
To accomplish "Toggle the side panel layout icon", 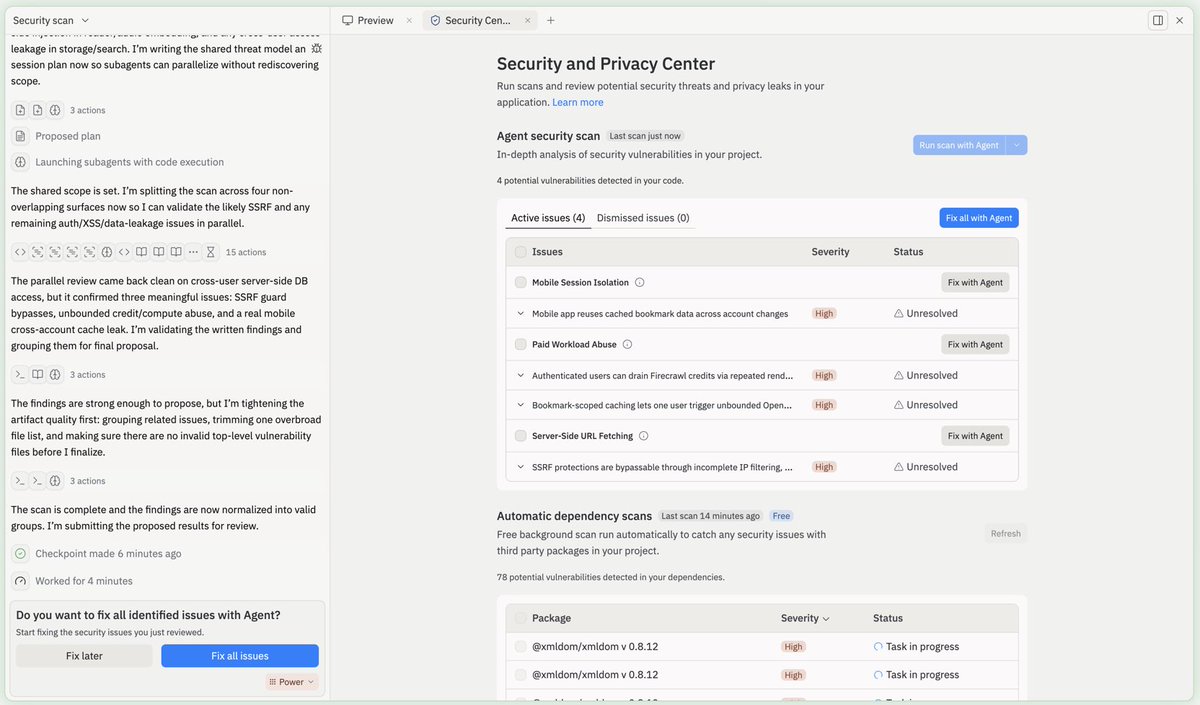I will (x=1158, y=20).
